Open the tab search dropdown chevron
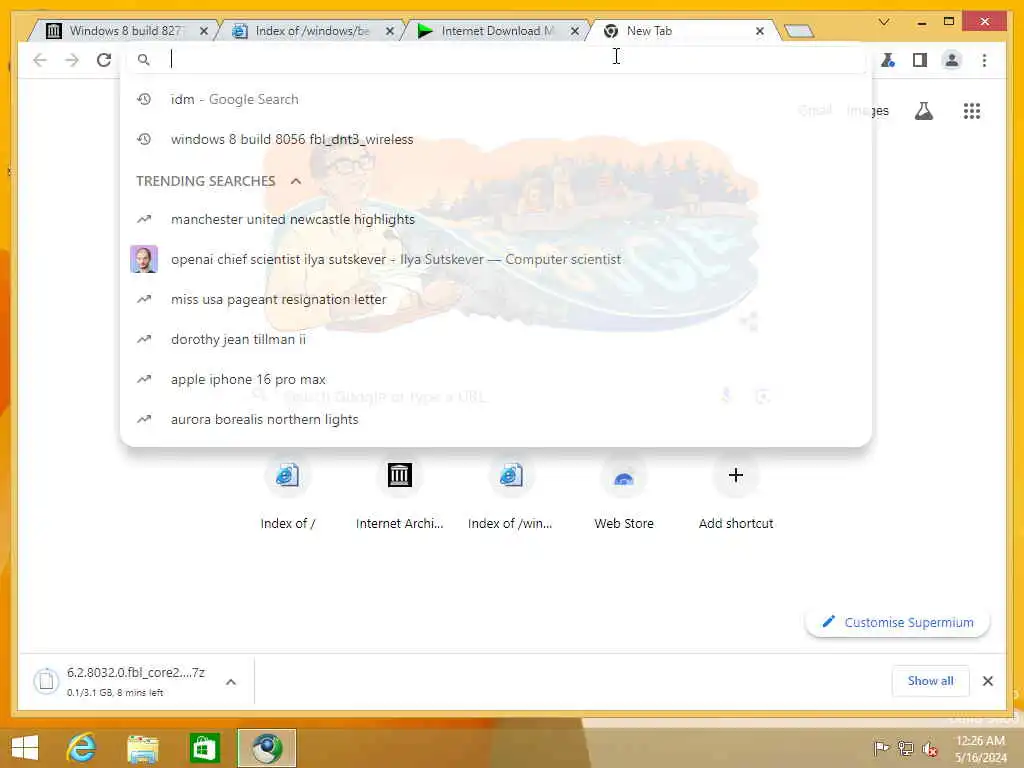This screenshot has width=1024, height=768. pos(884,22)
